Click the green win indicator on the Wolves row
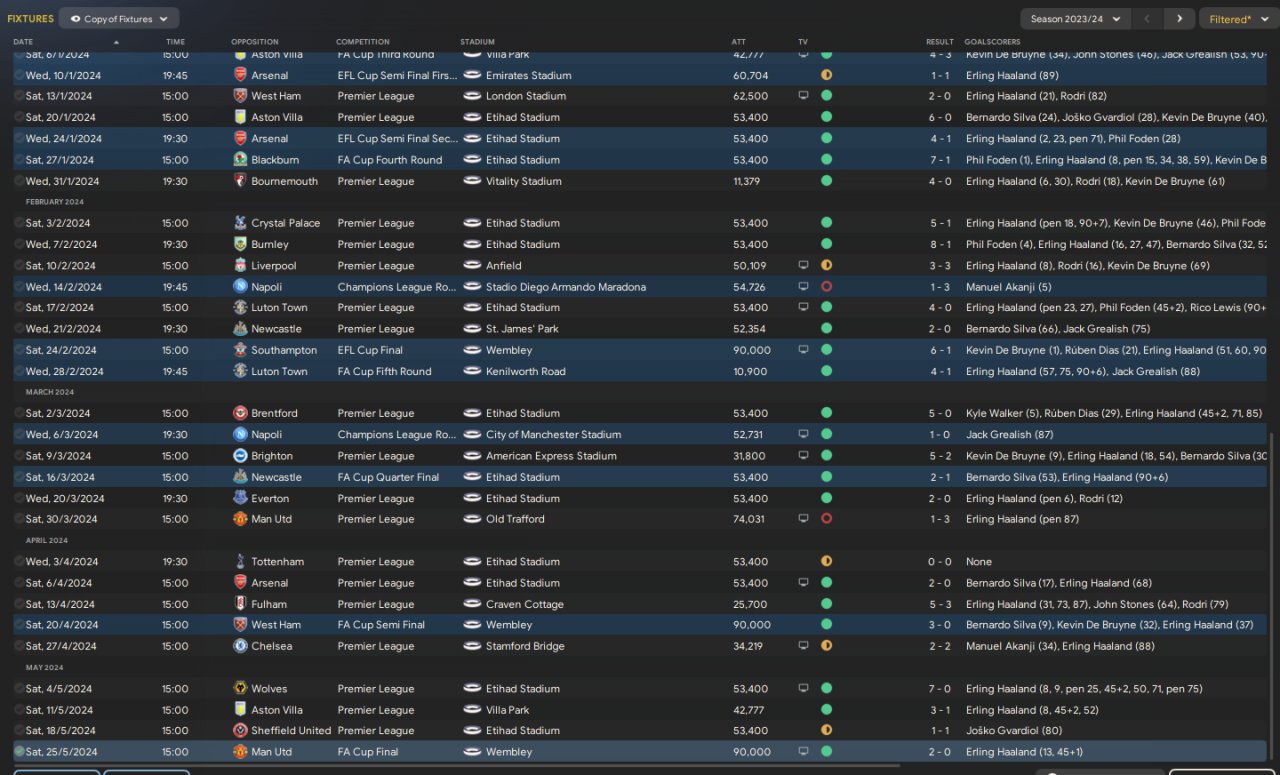The width and height of the screenshot is (1280, 775). pos(826,689)
